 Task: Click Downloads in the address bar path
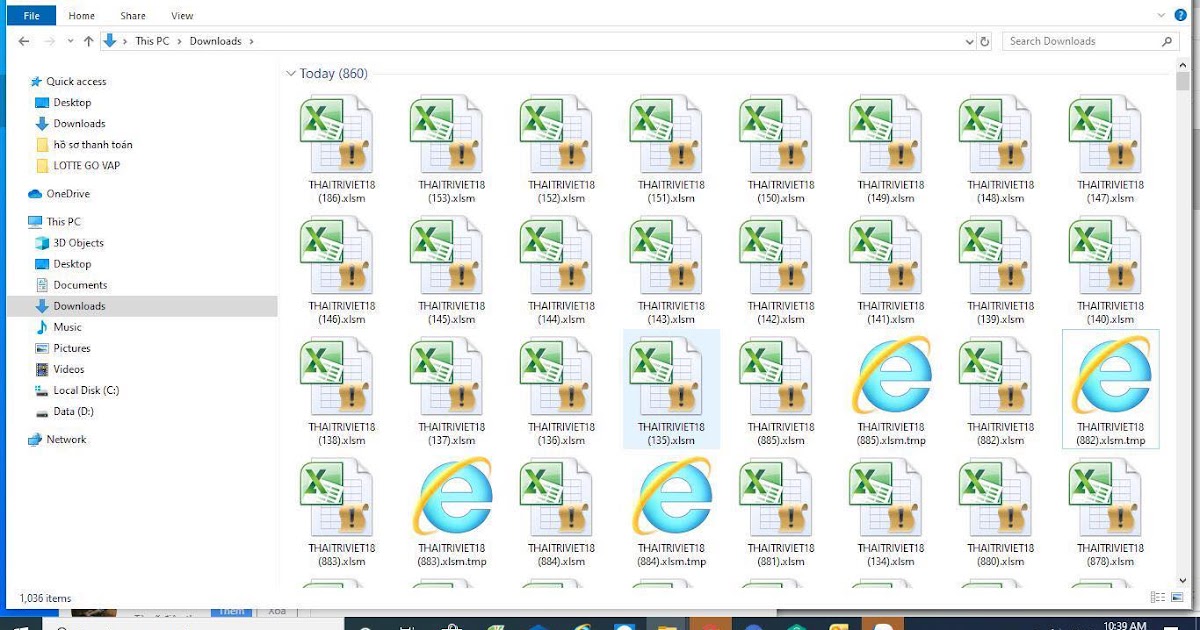pyautogui.click(x=216, y=41)
